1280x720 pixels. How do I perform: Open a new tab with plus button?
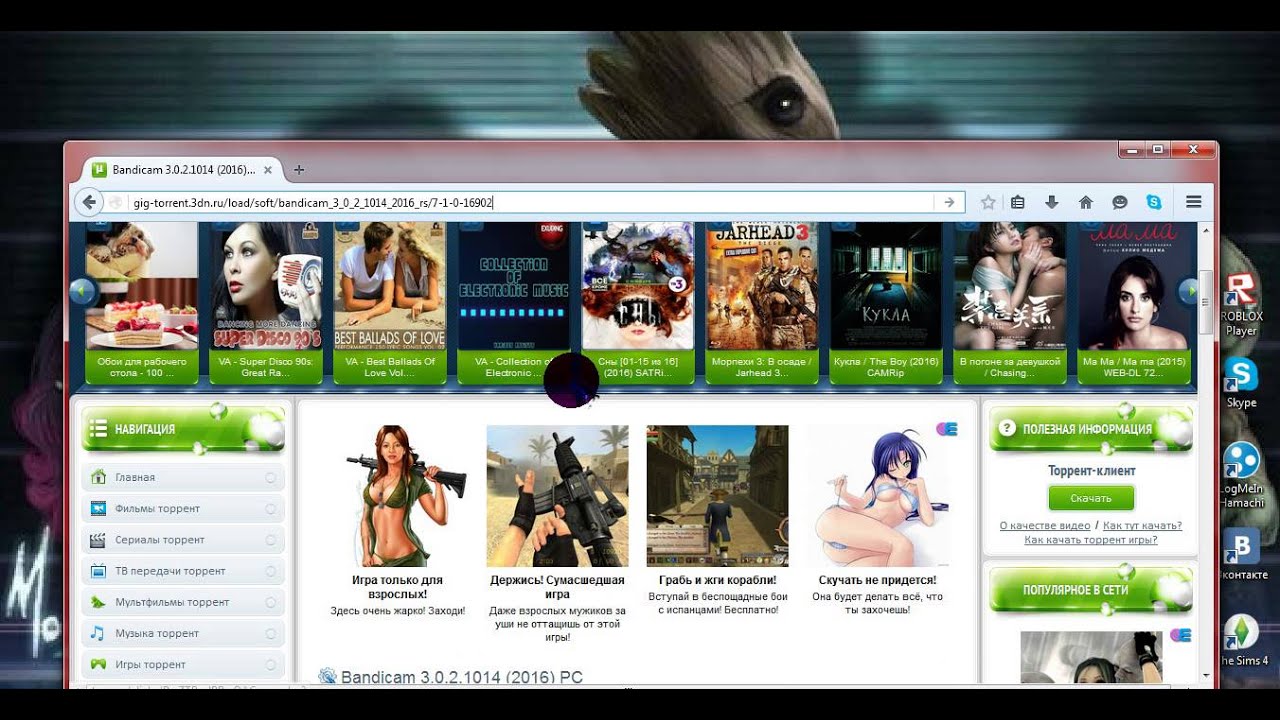click(x=298, y=170)
